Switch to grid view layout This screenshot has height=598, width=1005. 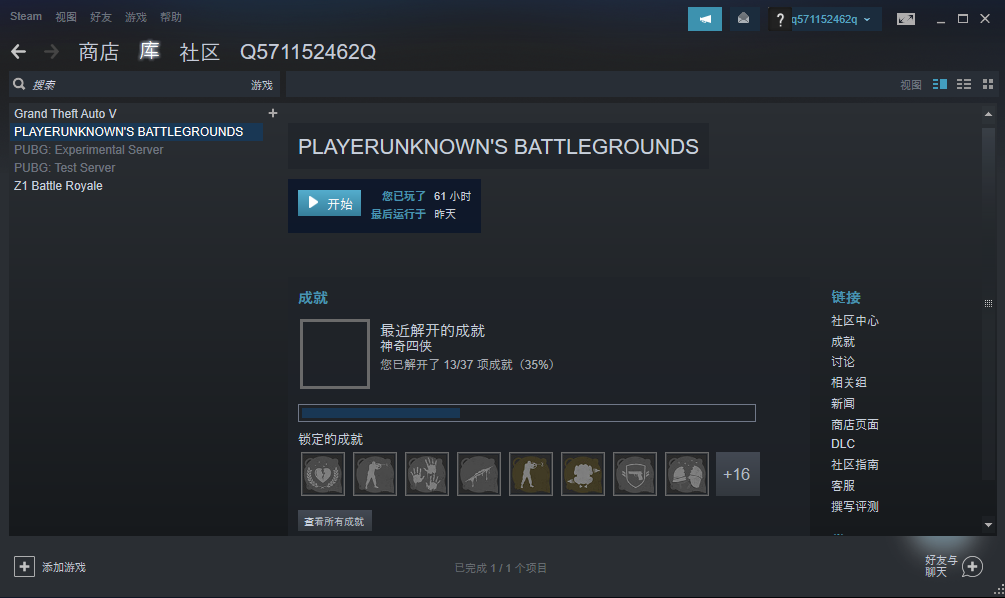click(988, 84)
